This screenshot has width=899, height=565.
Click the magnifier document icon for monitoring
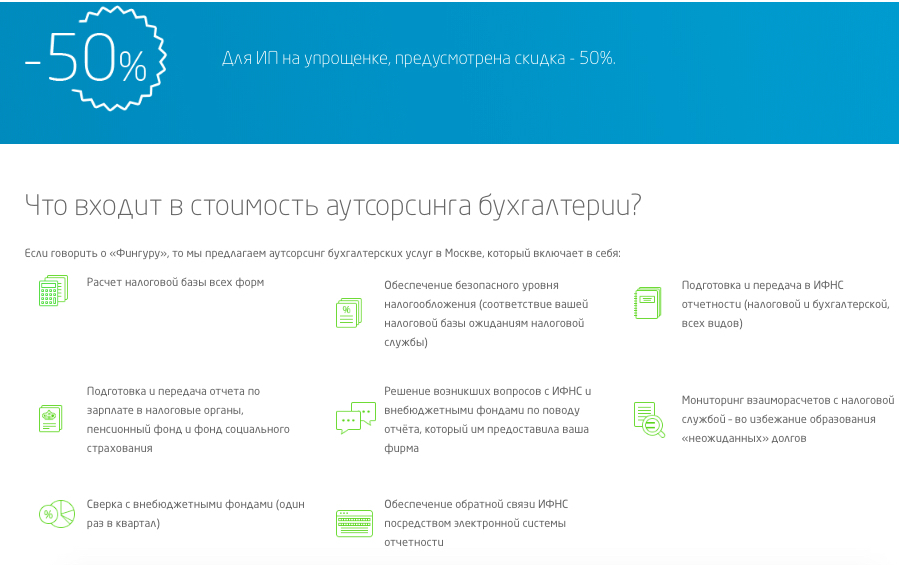[x=648, y=418]
